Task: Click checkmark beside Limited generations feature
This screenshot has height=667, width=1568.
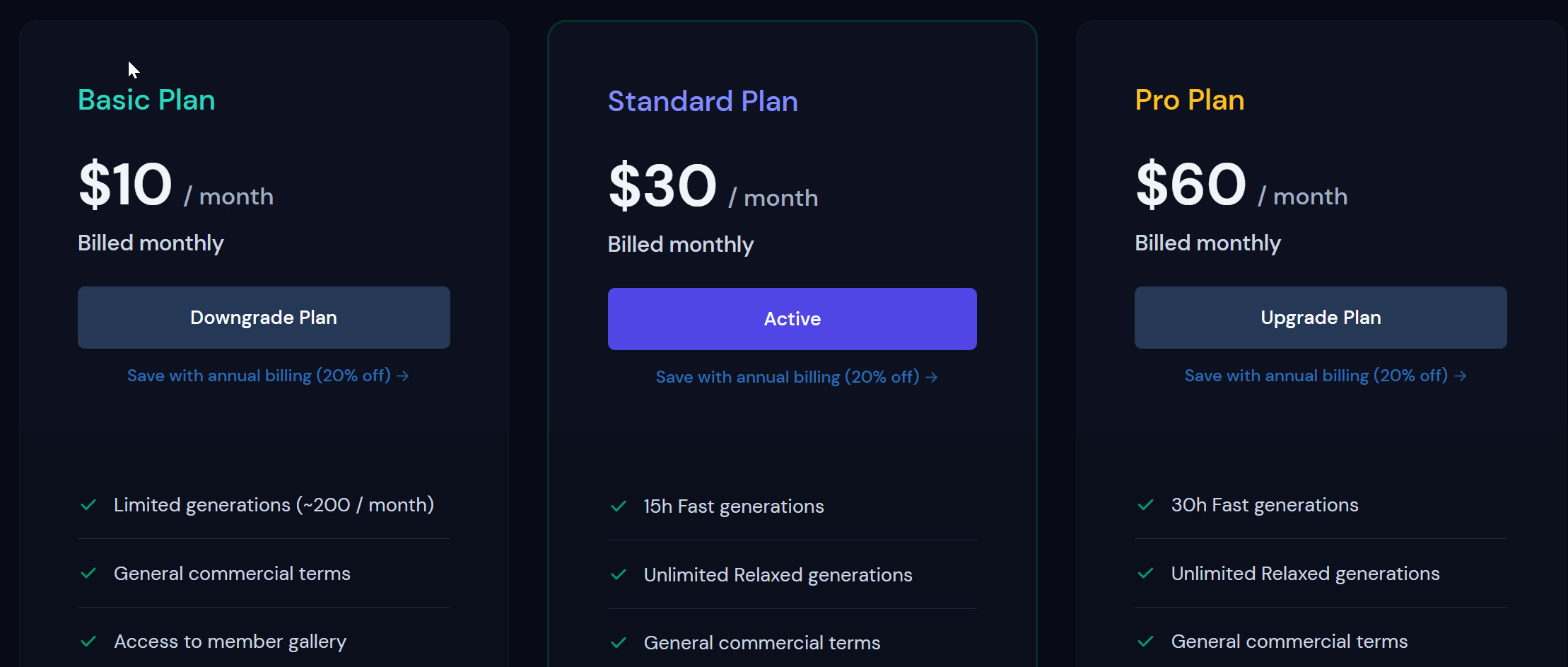Action: (88, 505)
